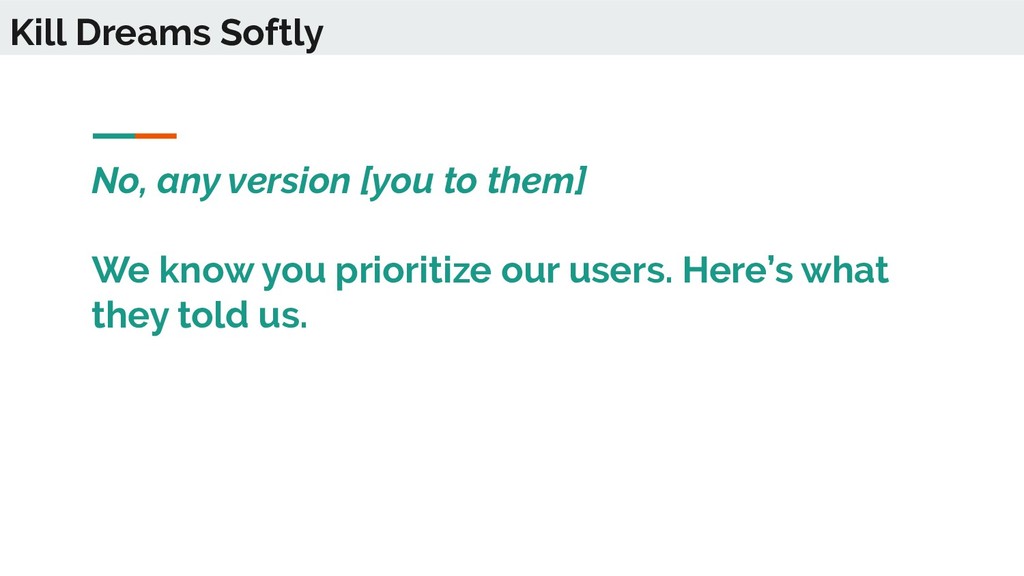Click the word users in body text

[x=620, y=270]
